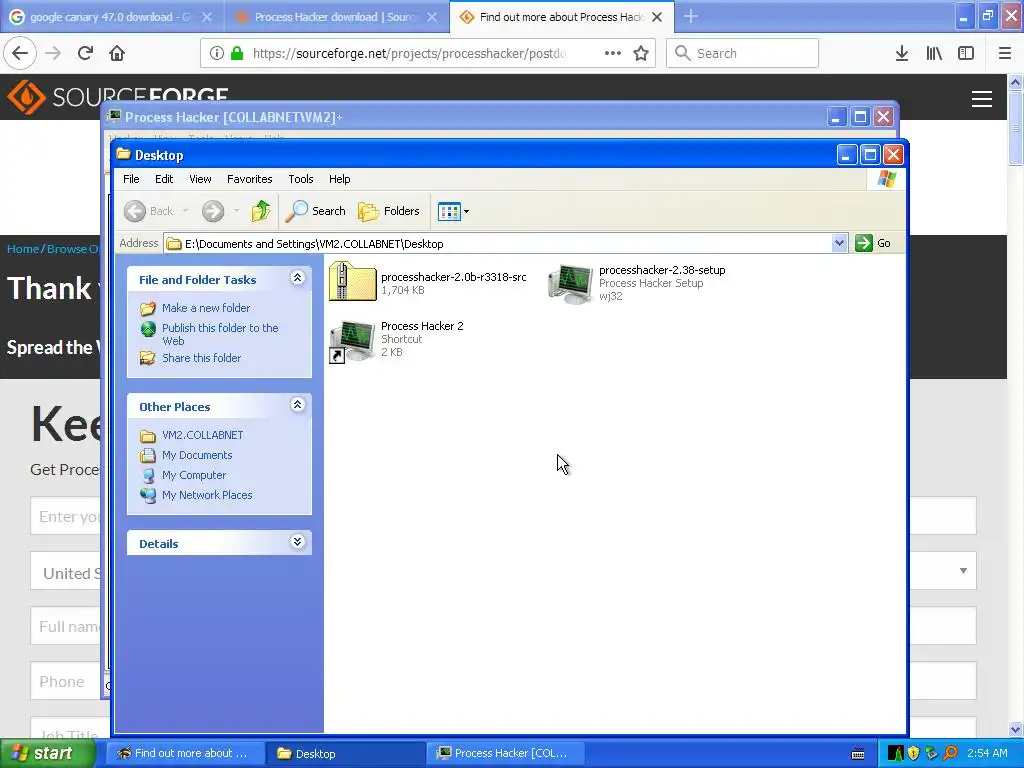This screenshot has height=768, width=1024.
Task: Open a new Firefox tab with plus
Action: pos(691,17)
